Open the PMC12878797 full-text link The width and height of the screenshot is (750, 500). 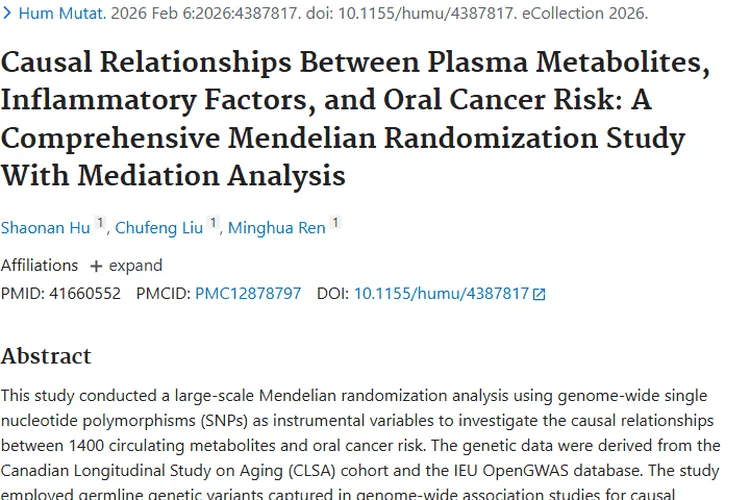(x=247, y=294)
